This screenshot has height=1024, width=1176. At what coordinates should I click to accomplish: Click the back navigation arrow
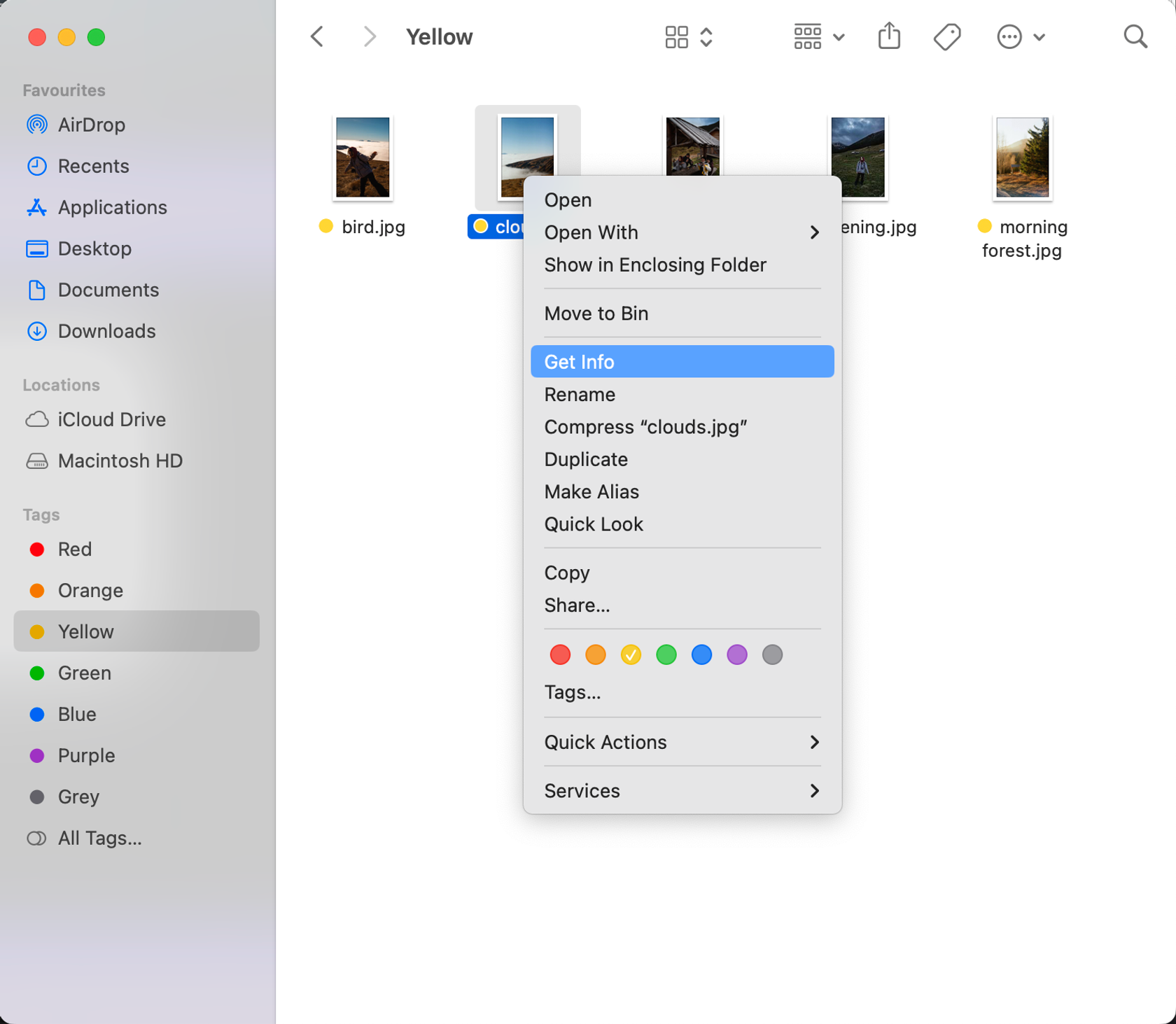click(x=316, y=36)
